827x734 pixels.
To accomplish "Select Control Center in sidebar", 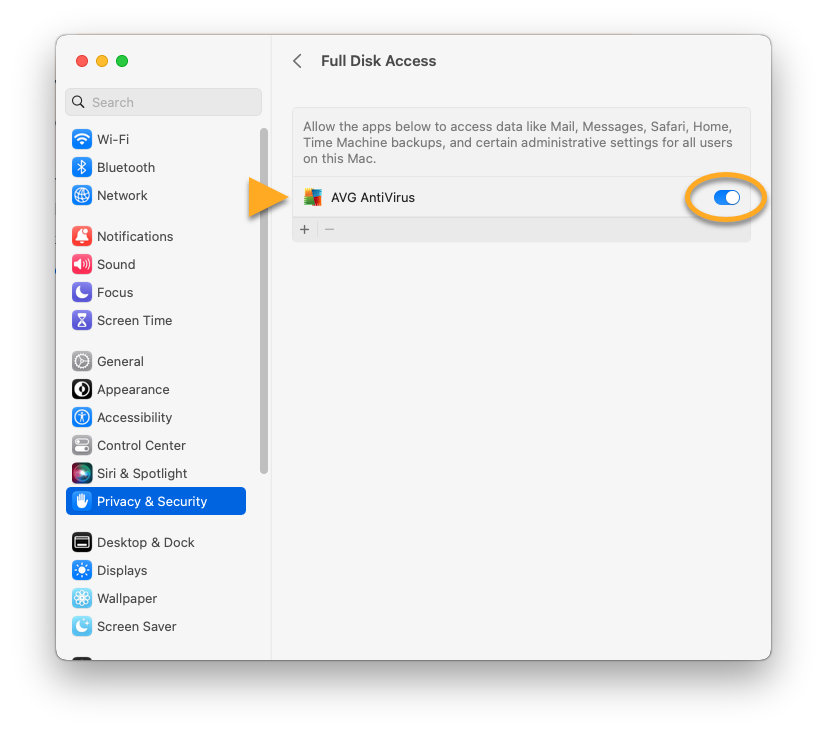I will coord(141,445).
